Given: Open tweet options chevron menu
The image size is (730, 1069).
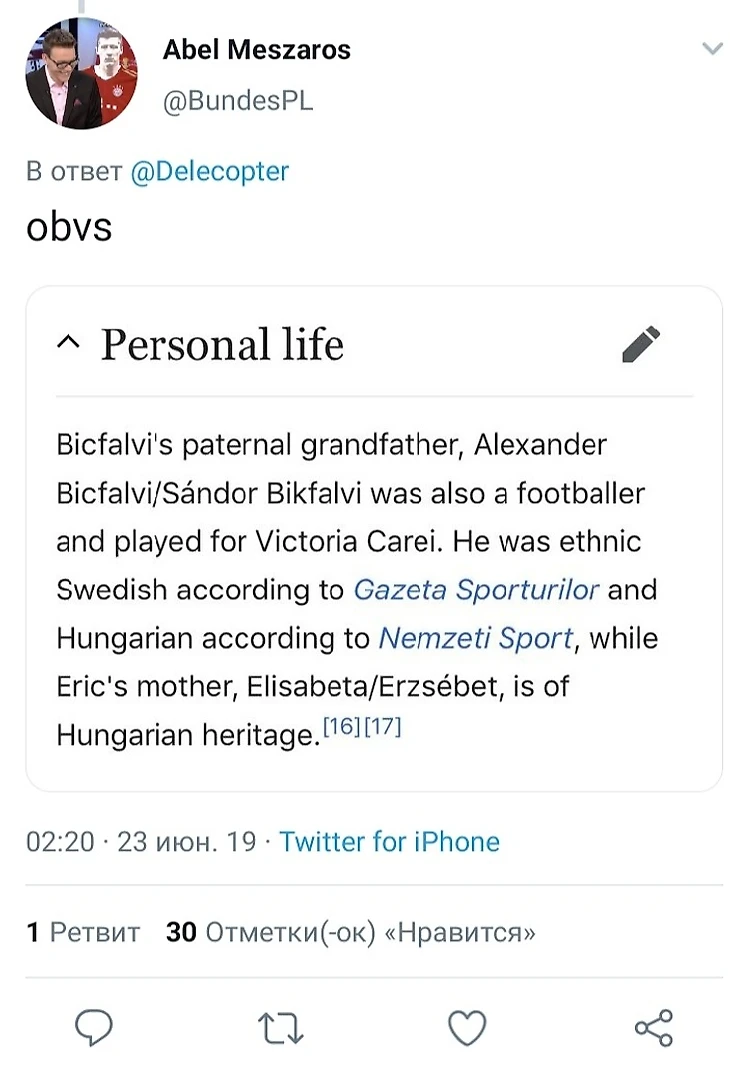Looking at the screenshot, I should 712,49.
